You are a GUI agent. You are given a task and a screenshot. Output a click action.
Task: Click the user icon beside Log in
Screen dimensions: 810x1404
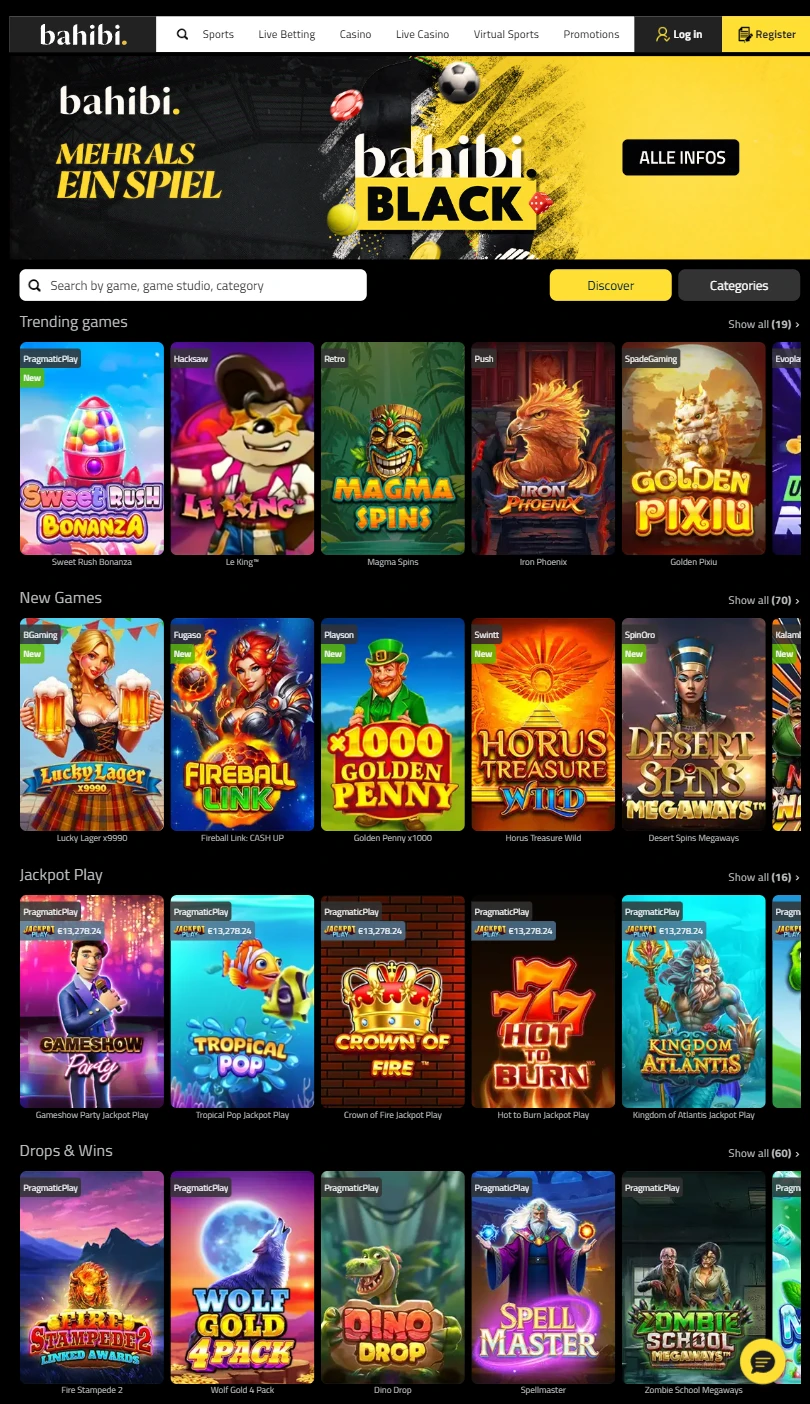point(662,34)
